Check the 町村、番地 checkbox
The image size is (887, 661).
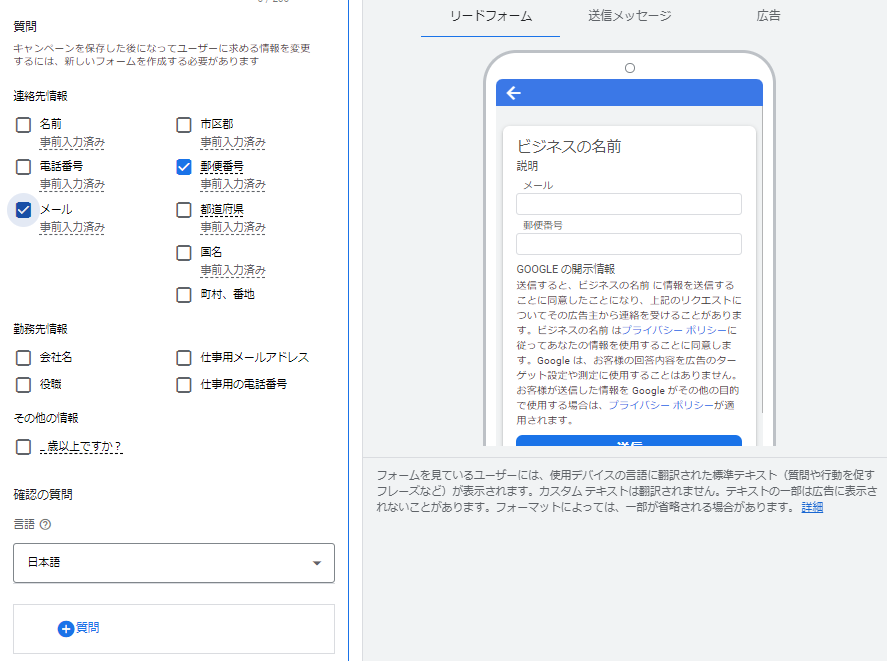click(184, 295)
